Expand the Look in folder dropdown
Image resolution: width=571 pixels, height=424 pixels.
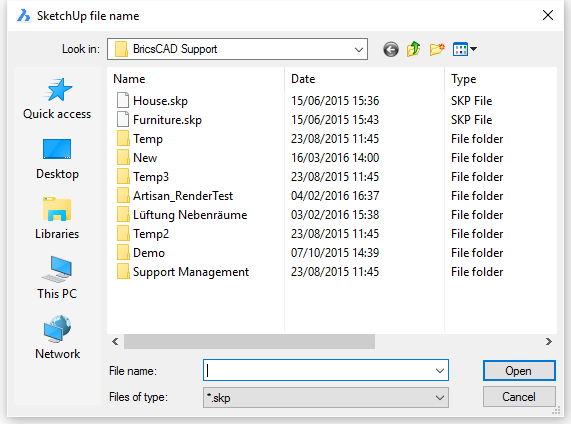pos(237,49)
